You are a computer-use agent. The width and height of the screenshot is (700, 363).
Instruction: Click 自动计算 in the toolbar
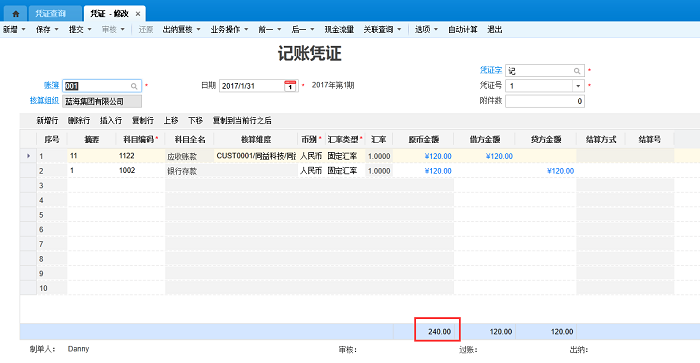(x=462, y=29)
